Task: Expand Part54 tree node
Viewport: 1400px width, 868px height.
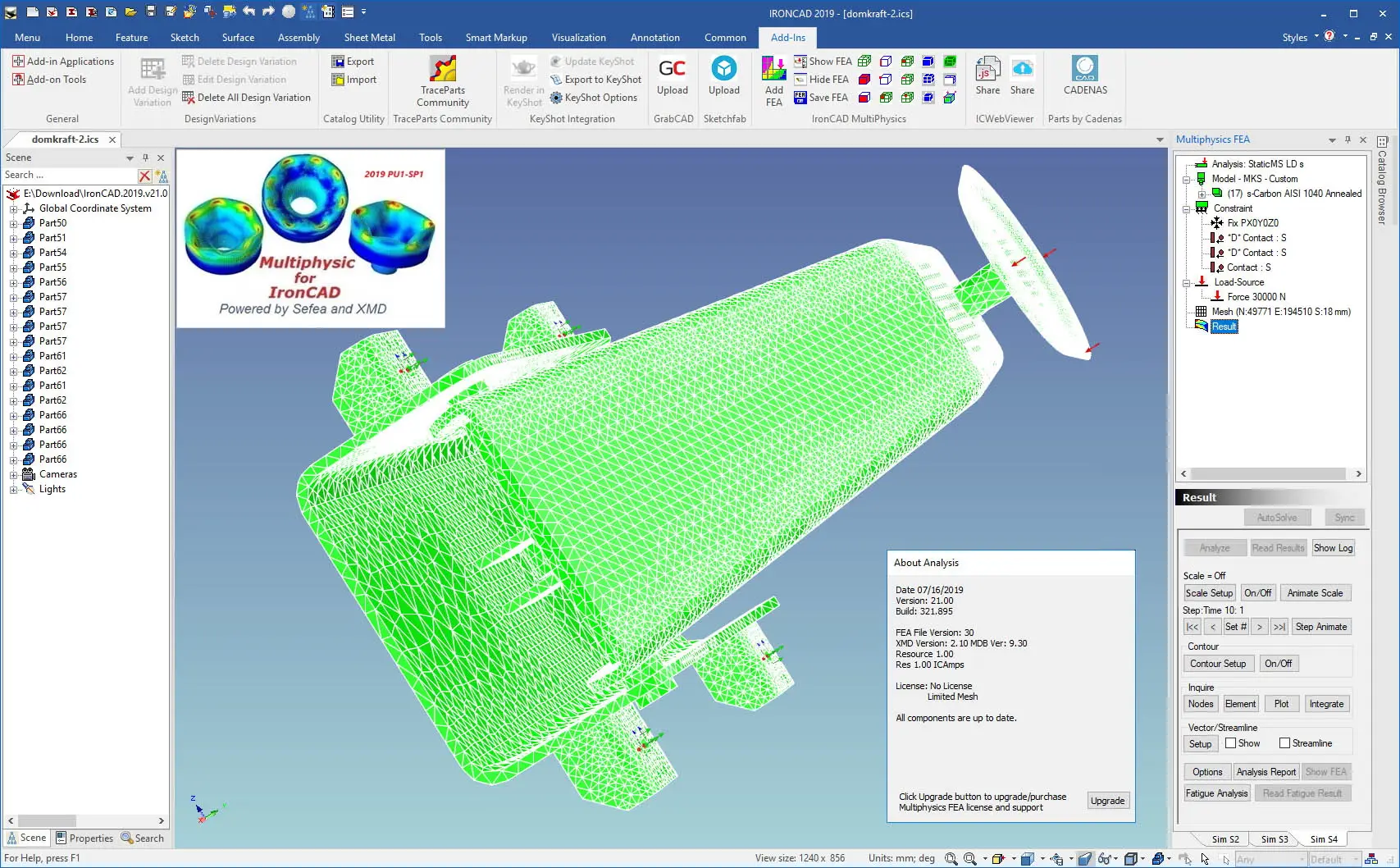Action: 13,253
